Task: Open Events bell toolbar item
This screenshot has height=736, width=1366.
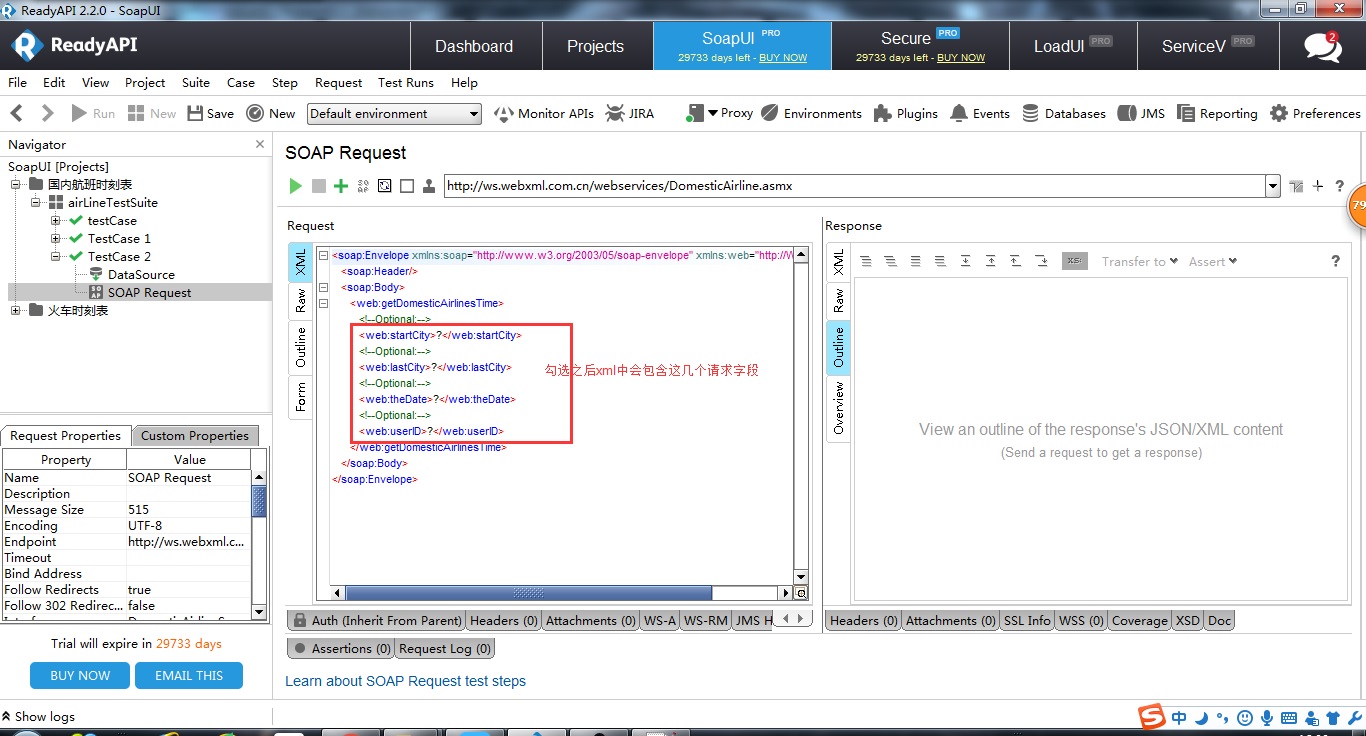Action: 980,113
